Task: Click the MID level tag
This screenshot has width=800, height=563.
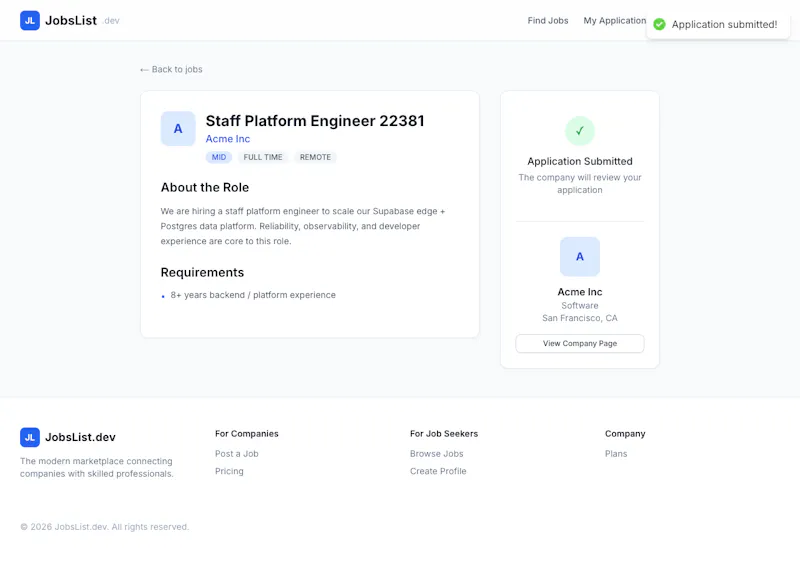Action: pyautogui.click(x=219, y=157)
